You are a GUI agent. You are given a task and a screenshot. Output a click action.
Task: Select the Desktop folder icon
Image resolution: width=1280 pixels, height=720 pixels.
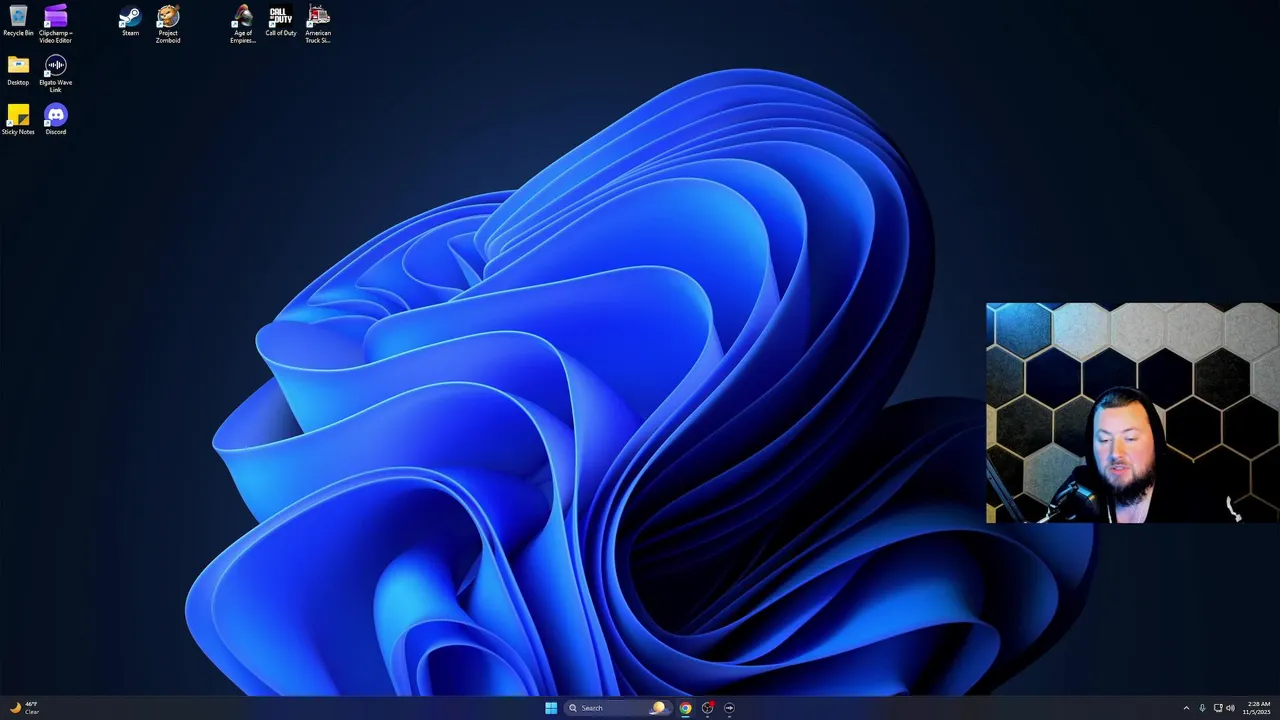pyautogui.click(x=18, y=70)
